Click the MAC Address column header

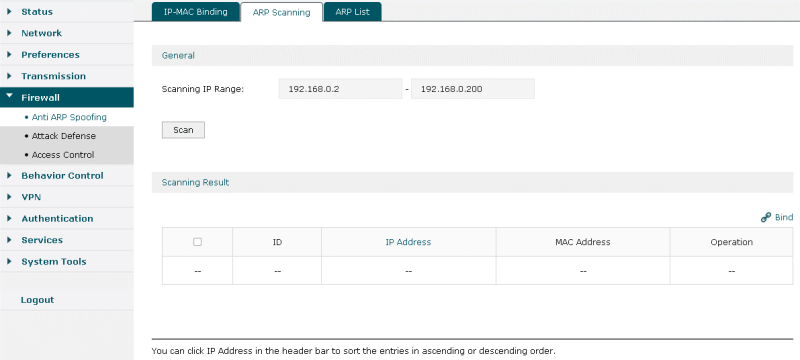(583, 242)
